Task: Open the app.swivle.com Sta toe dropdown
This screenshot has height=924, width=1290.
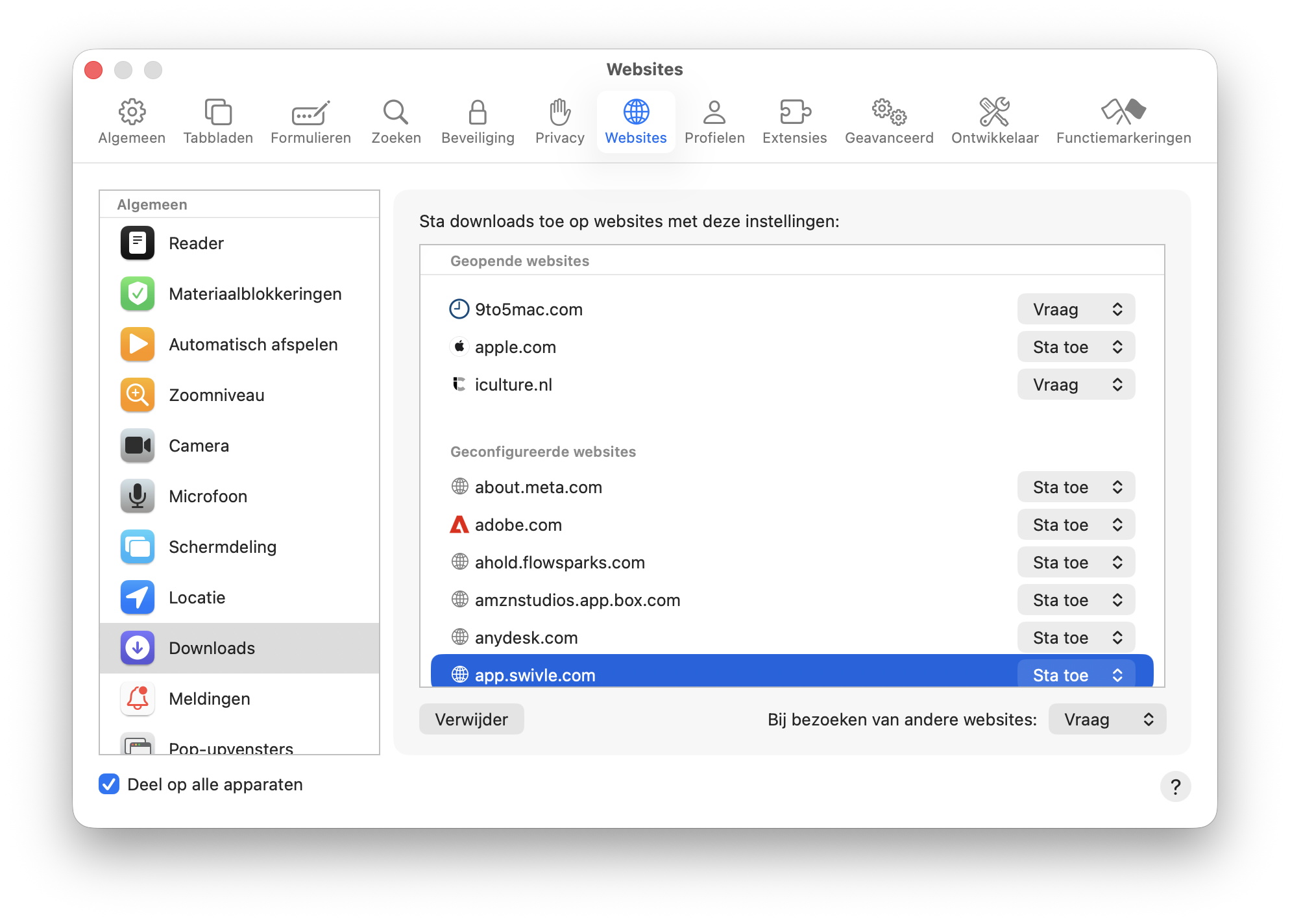Action: 1076,674
